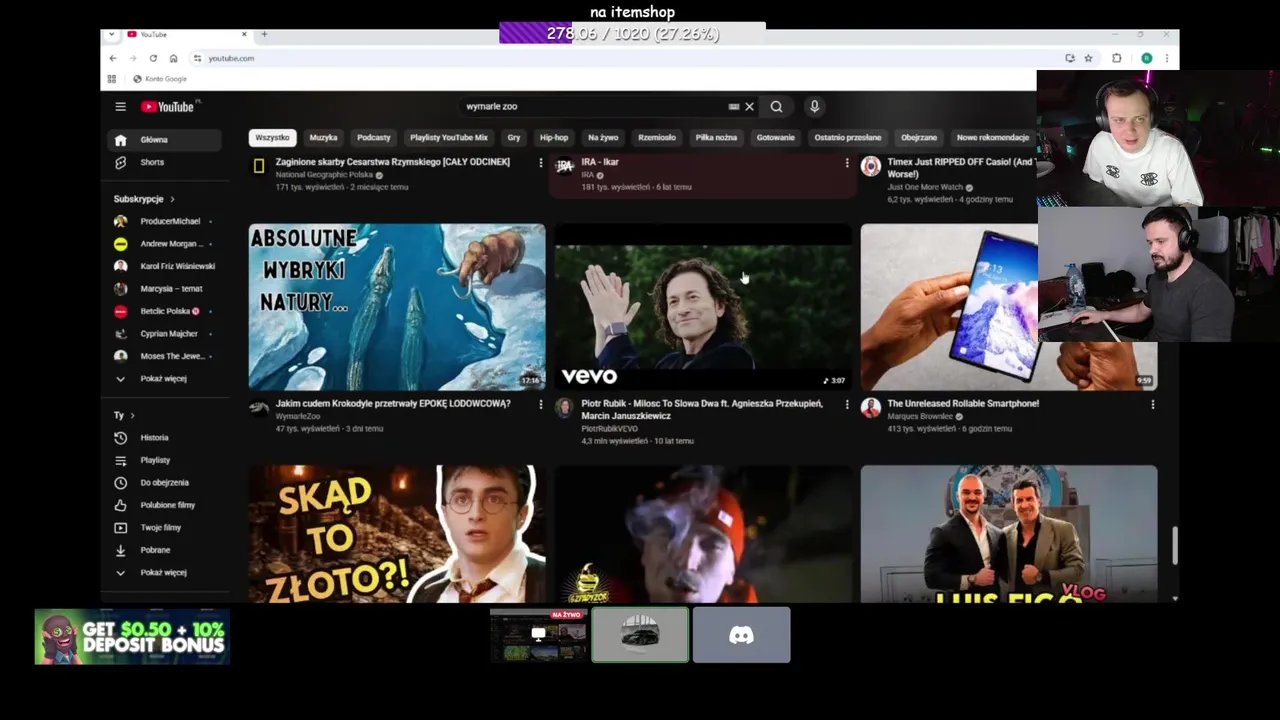Open Polubione filmy liked videos
Image resolution: width=1280 pixels, height=720 pixels.
165,505
